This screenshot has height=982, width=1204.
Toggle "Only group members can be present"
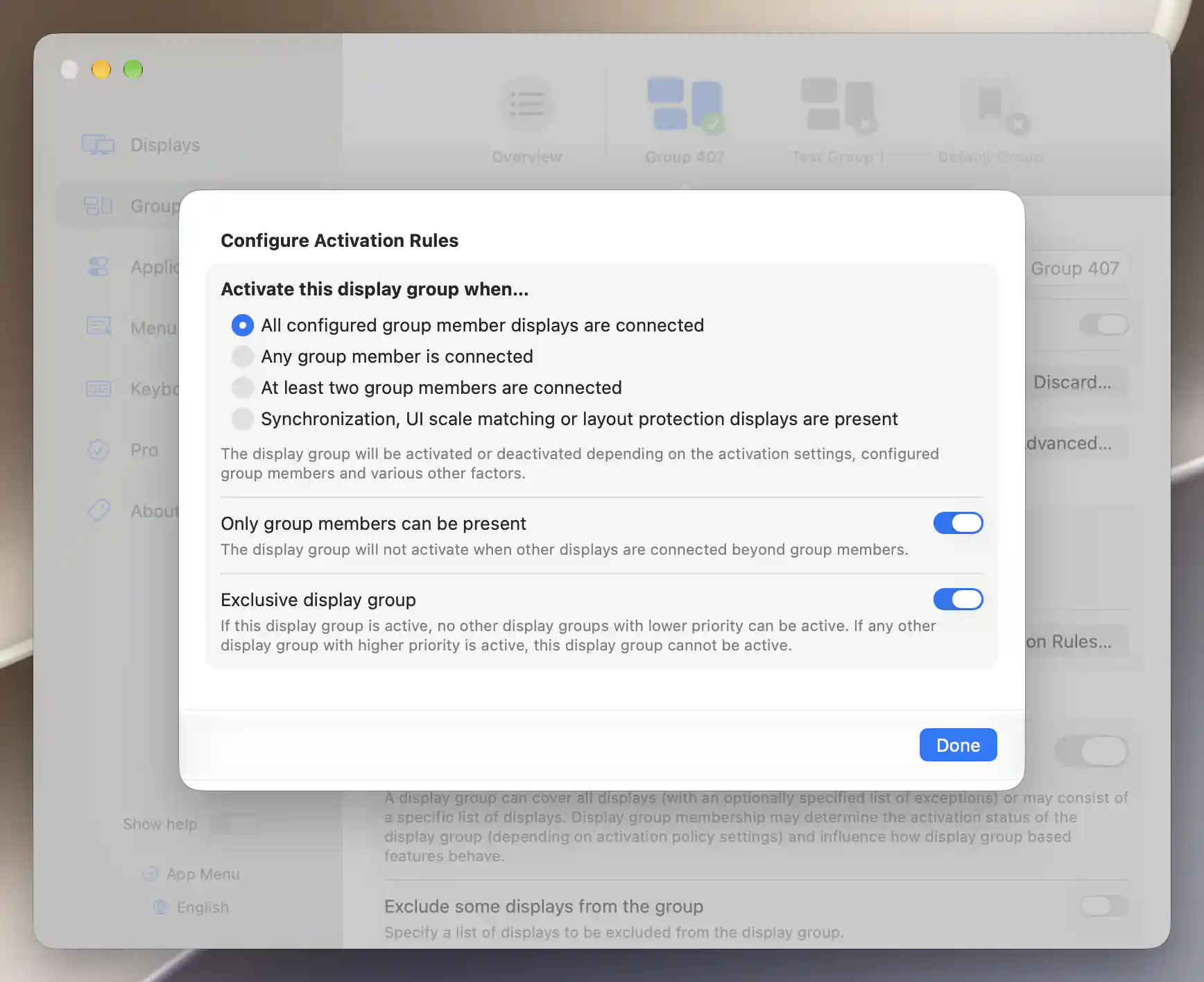coord(958,523)
